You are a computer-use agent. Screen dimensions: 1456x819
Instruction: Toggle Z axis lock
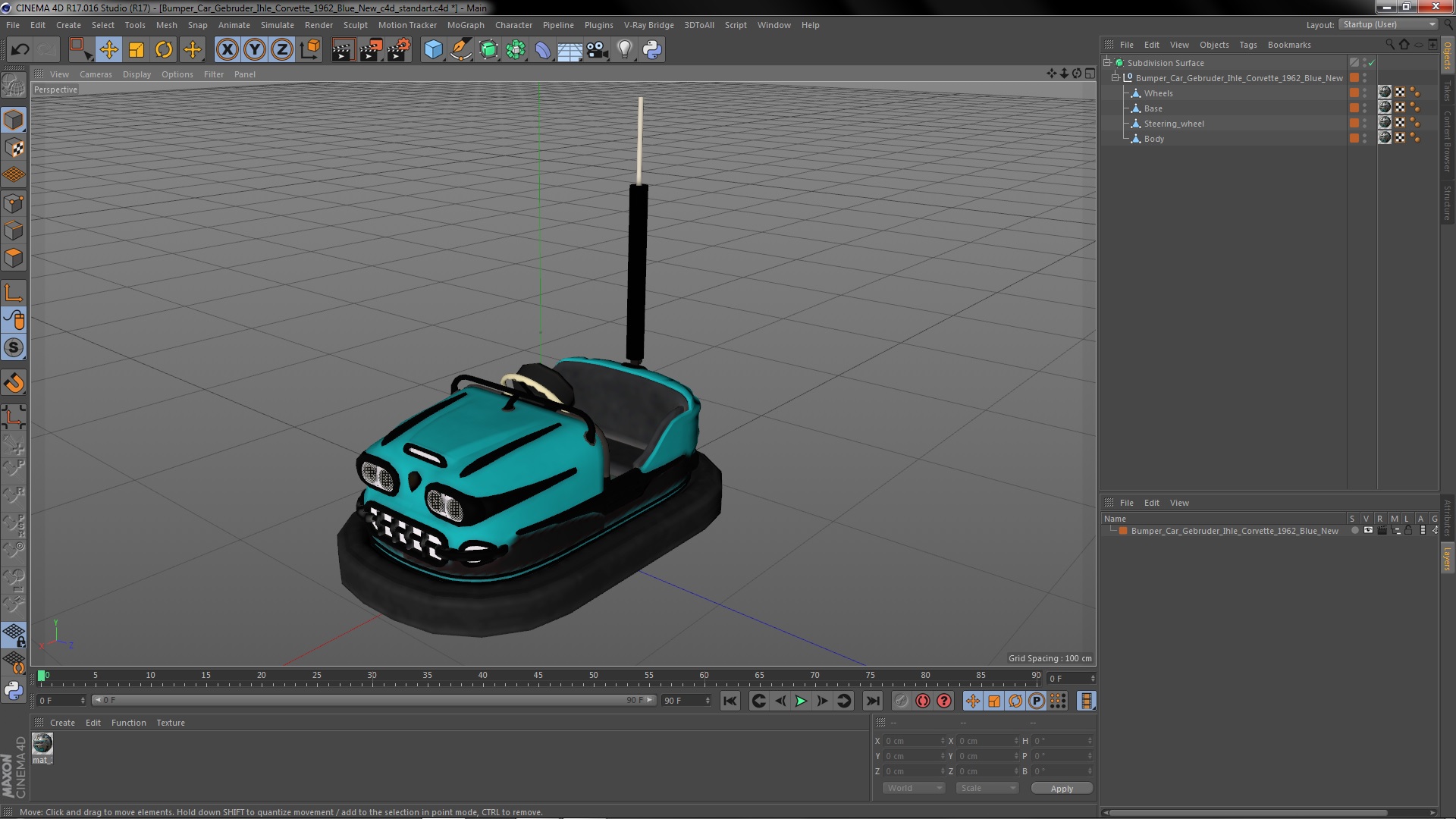pos(282,50)
